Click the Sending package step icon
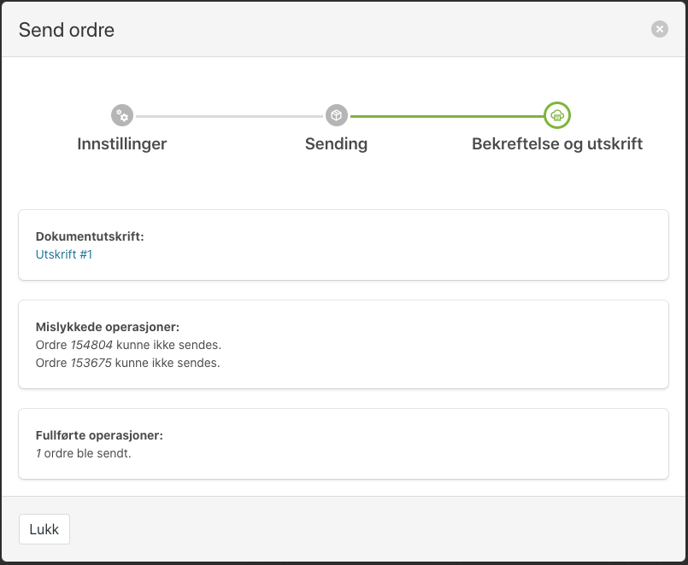Image resolution: width=688 pixels, height=565 pixels. 337,115
